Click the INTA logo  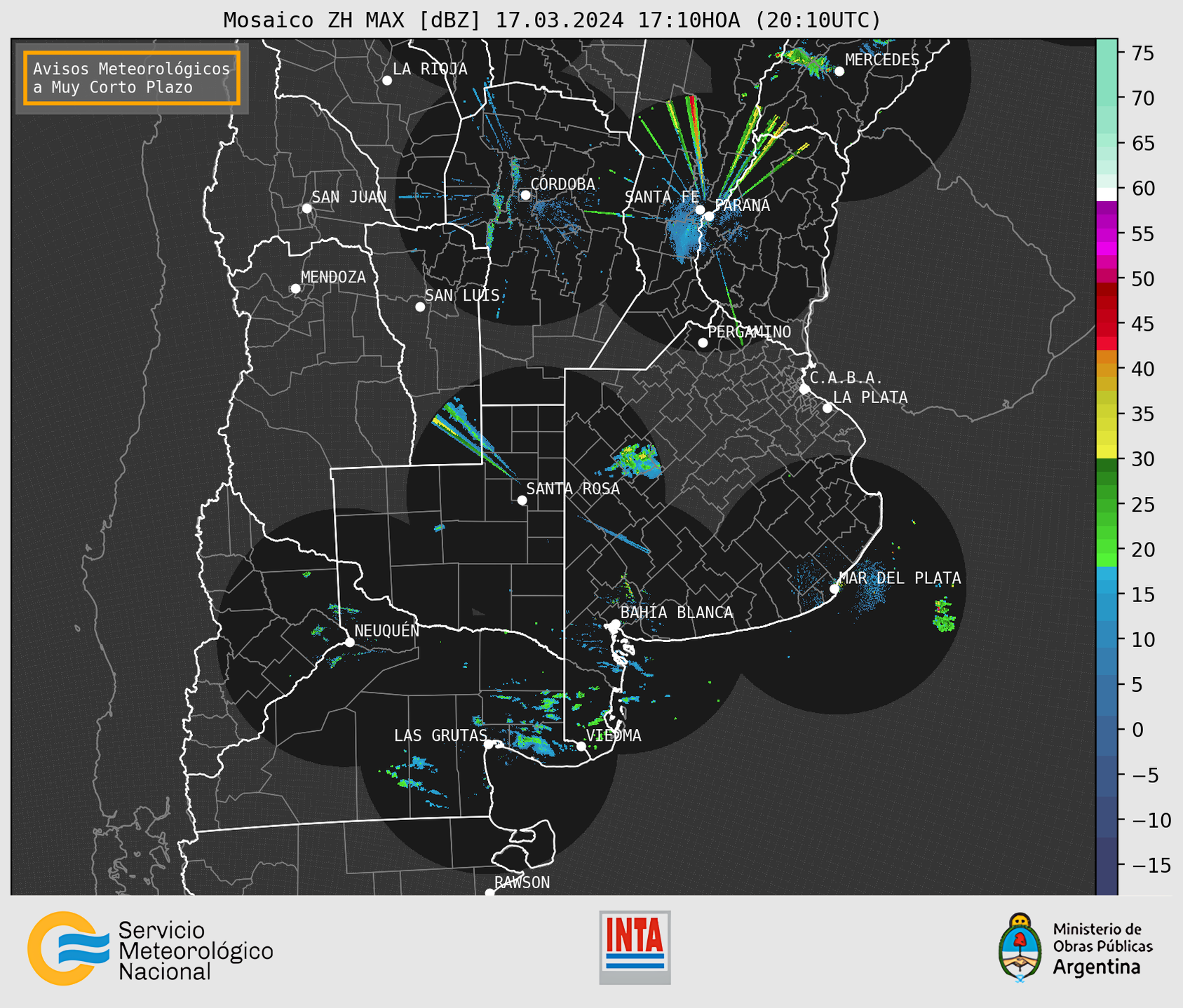coord(635,947)
